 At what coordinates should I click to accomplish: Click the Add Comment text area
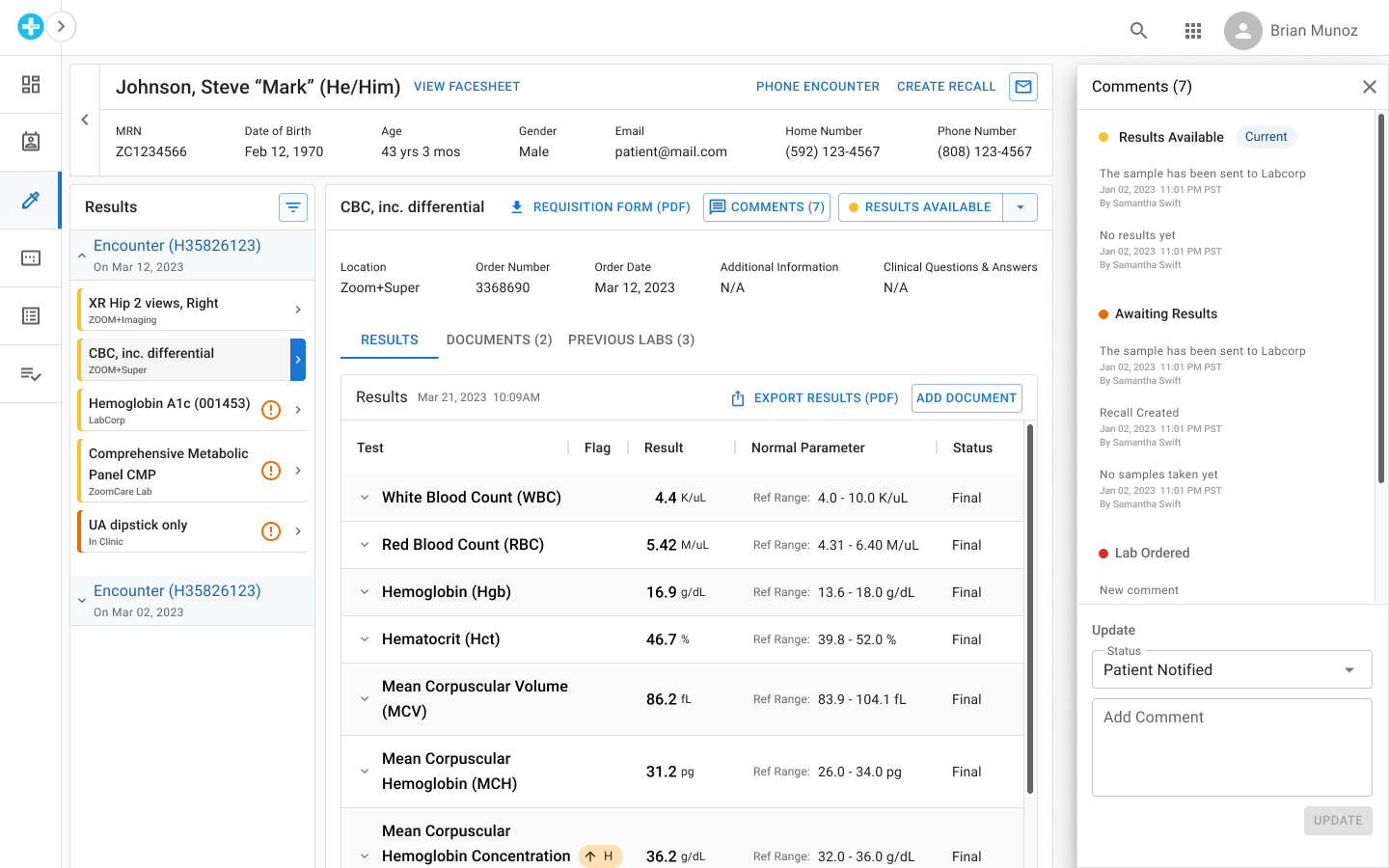click(x=1232, y=747)
